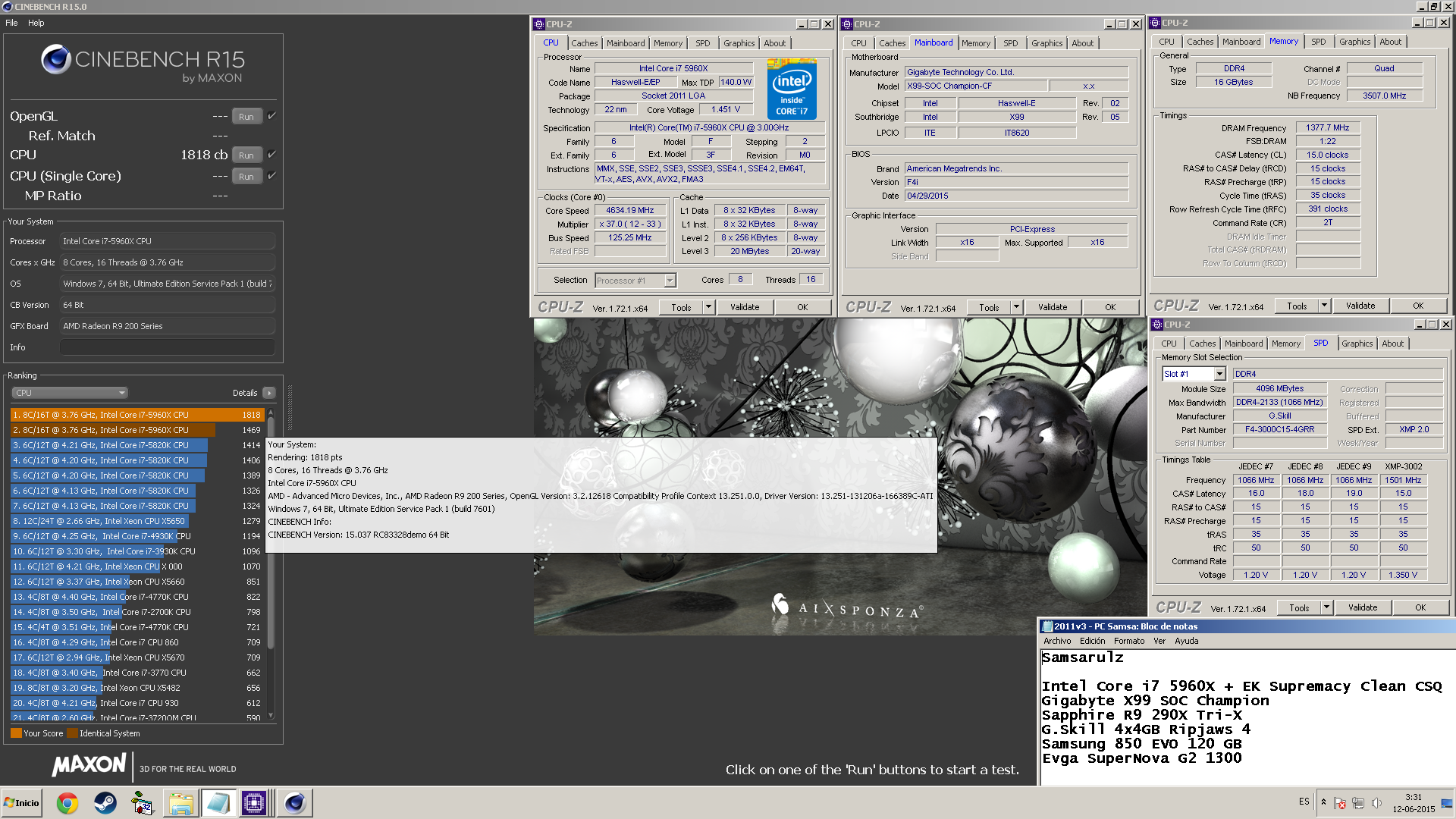The width and height of the screenshot is (1456, 819).
Task: Open Google Chrome from the taskbar
Action: [x=67, y=803]
